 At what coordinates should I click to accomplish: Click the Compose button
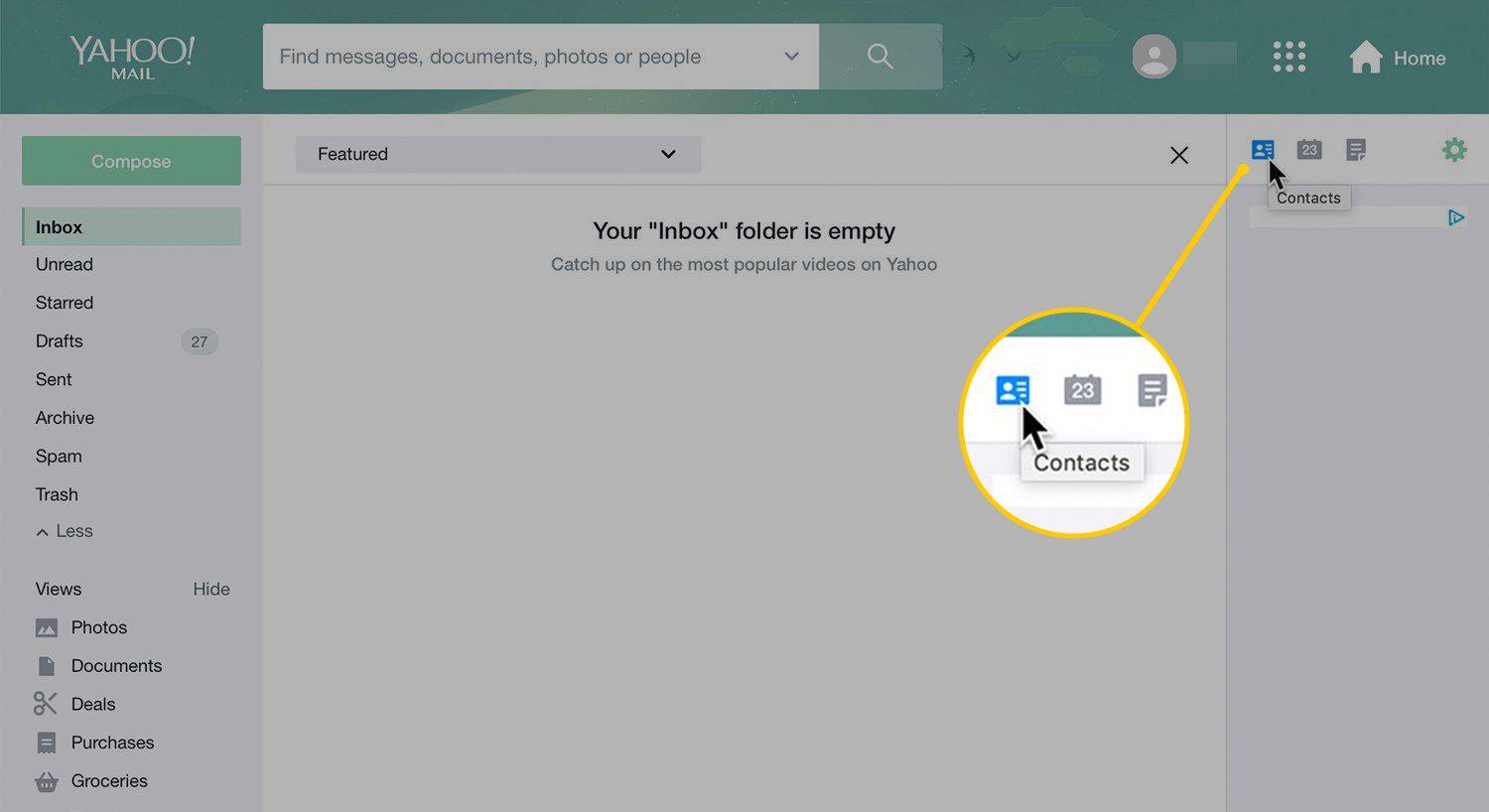(x=131, y=161)
